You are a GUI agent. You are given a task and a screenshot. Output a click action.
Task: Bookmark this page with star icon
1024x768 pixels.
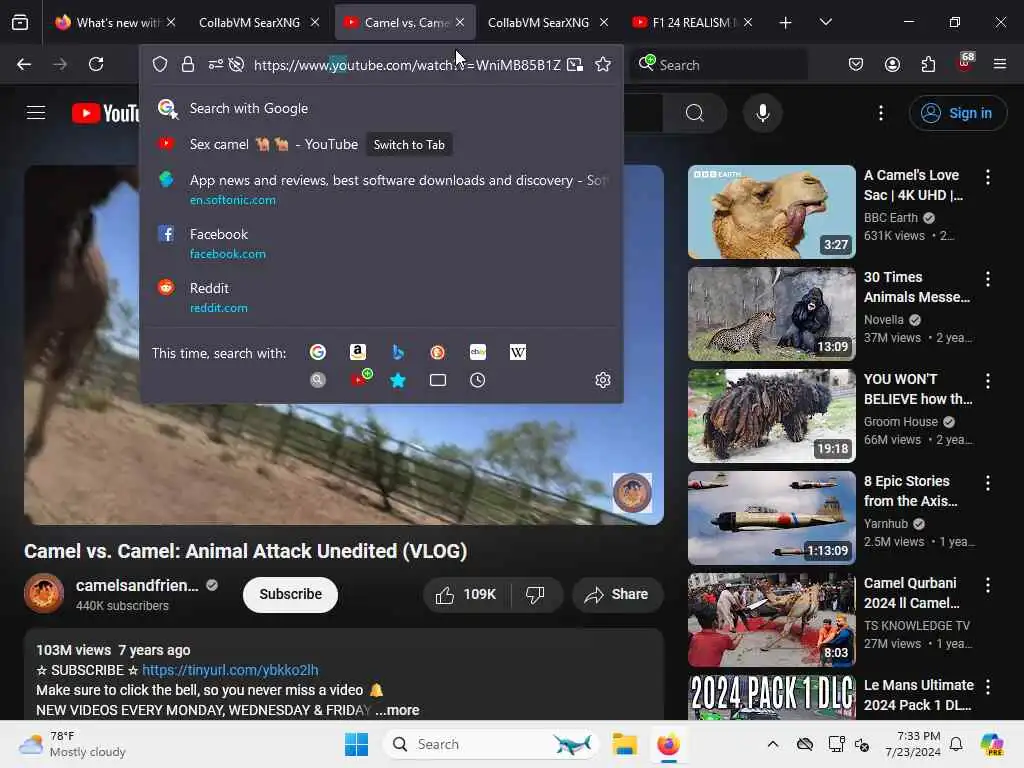pyautogui.click(x=603, y=64)
